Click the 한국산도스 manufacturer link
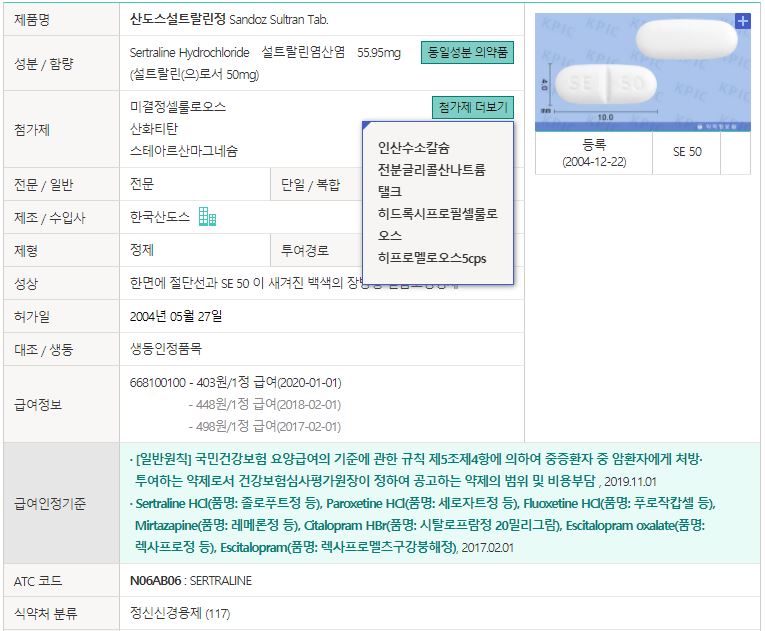 [160, 217]
